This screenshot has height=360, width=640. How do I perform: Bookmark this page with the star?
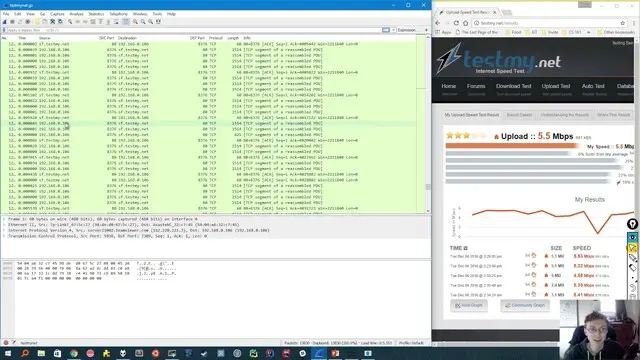622,23
